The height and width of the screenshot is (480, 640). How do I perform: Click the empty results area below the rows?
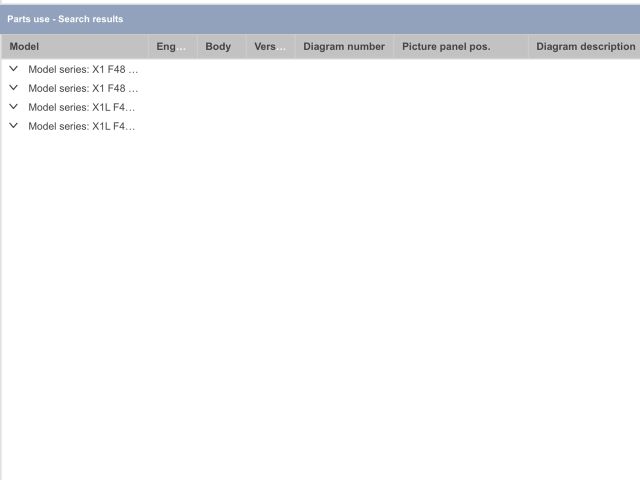click(320, 300)
